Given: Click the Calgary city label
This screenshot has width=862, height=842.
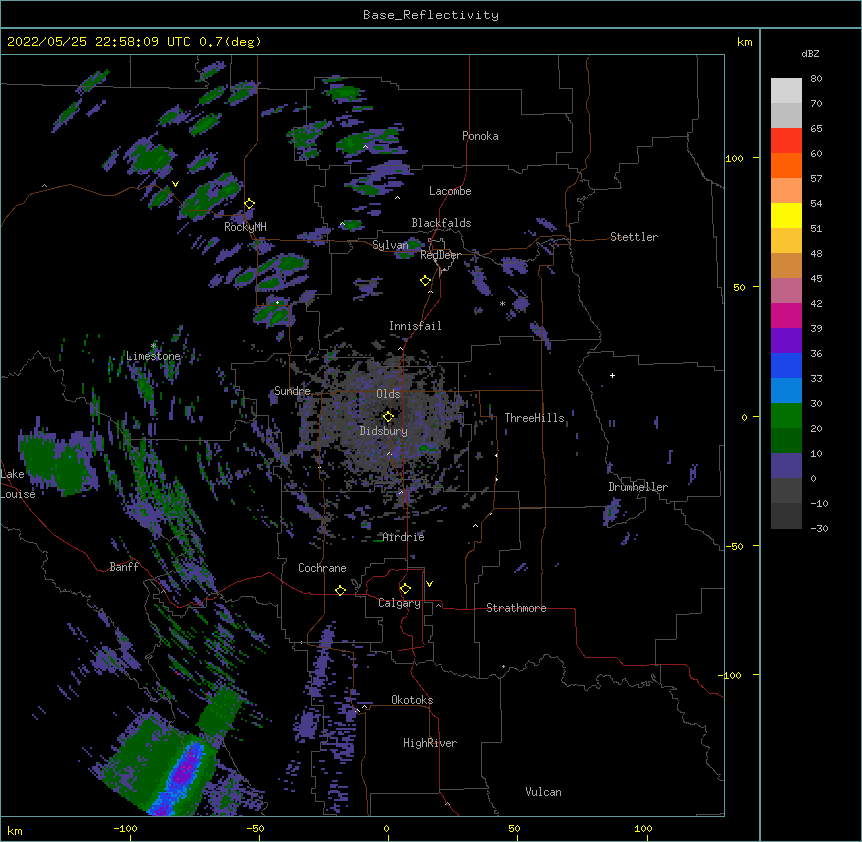Looking at the screenshot, I should (399, 603).
